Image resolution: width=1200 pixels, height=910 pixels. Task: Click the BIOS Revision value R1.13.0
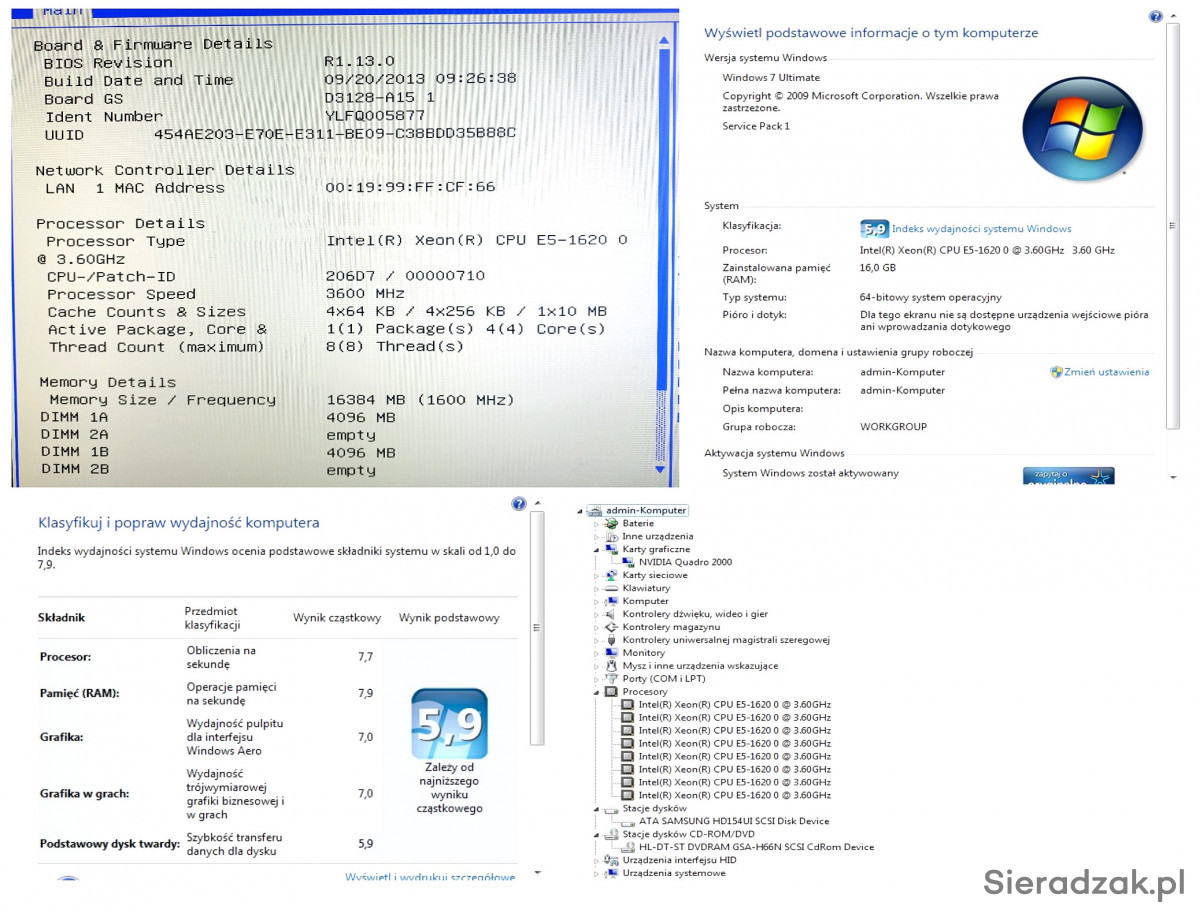(x=360, y=62)
